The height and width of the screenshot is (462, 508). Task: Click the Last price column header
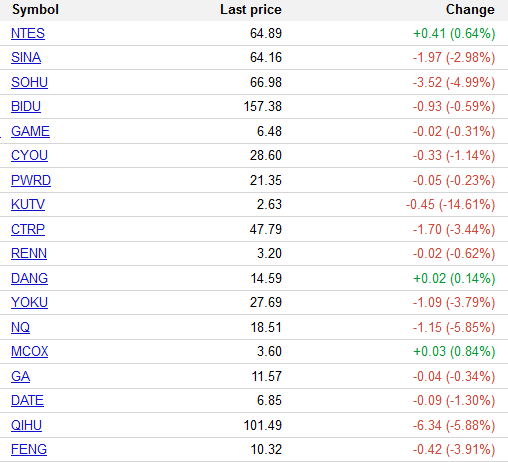click(251, 10)
